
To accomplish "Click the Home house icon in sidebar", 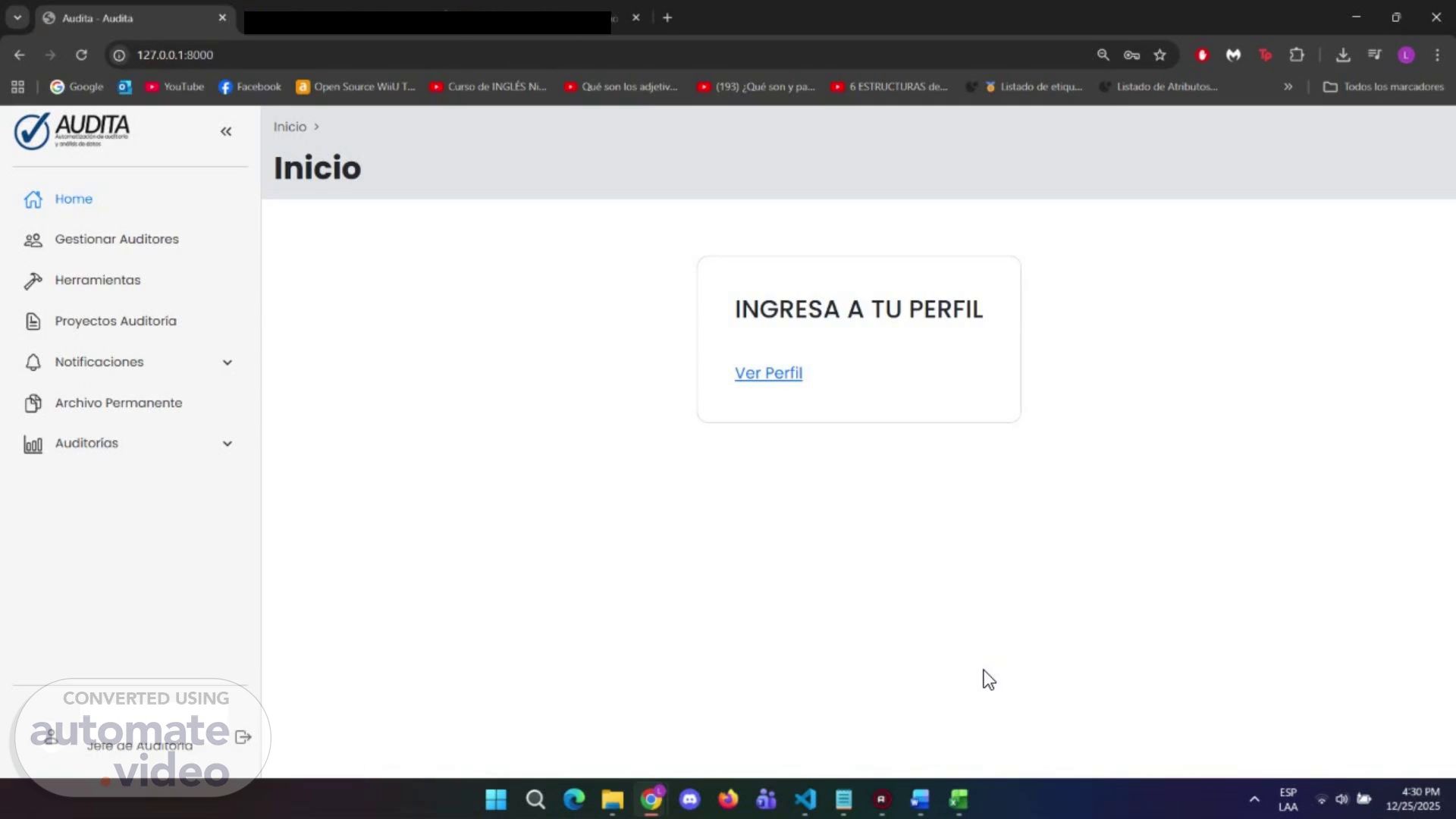I will 33,199.
